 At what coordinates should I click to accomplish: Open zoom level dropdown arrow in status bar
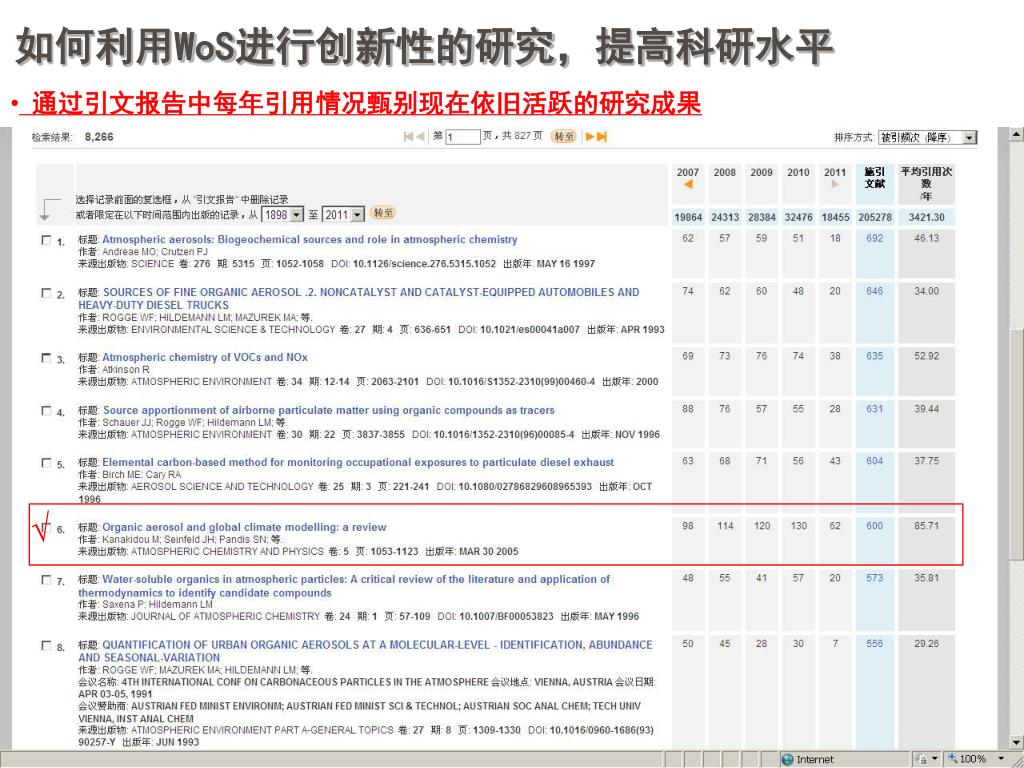(x=1001, y=759)
